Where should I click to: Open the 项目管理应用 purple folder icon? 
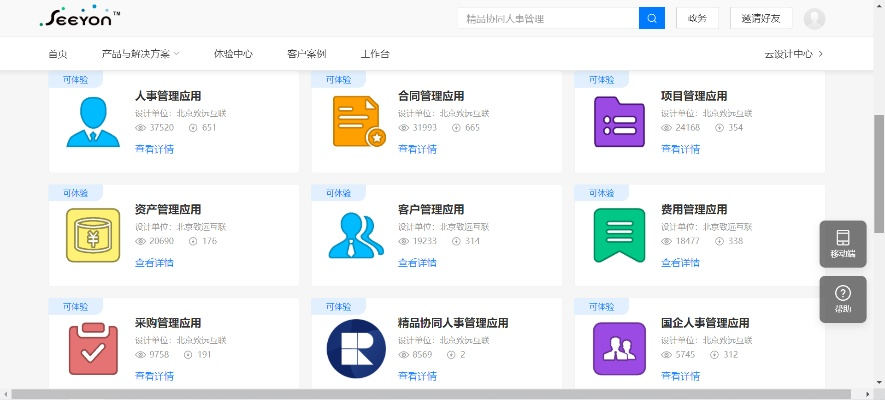[x=619, y=122]
